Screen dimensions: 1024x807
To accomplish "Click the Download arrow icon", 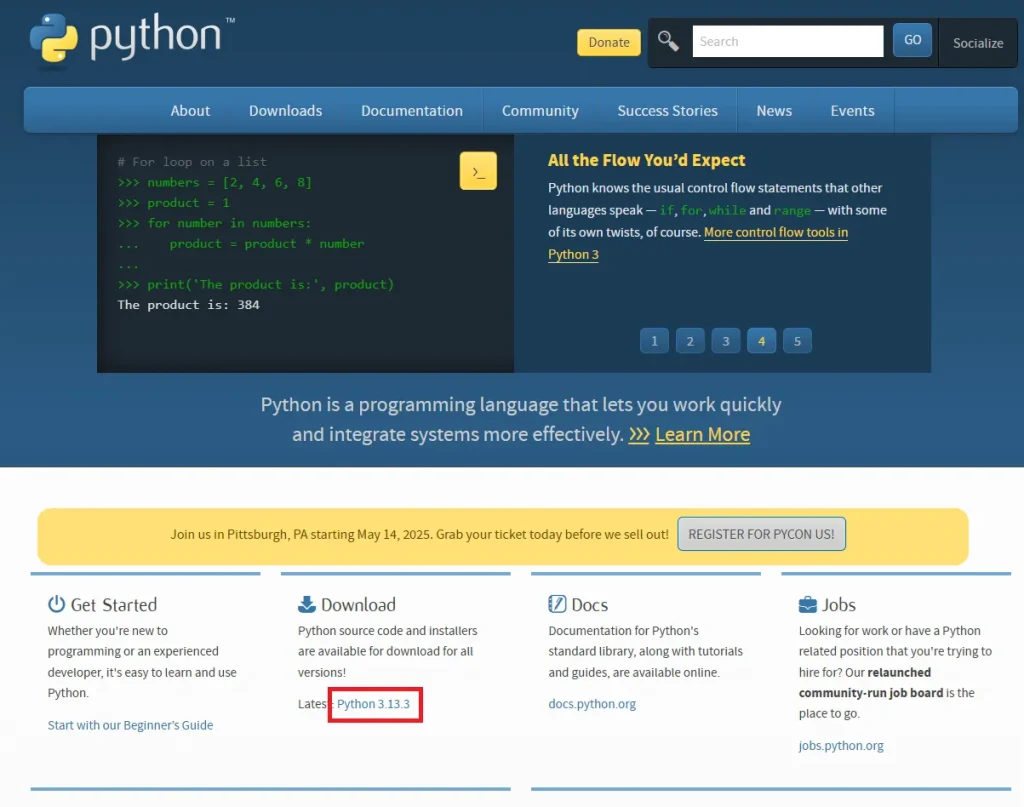I will pos(306,604).
